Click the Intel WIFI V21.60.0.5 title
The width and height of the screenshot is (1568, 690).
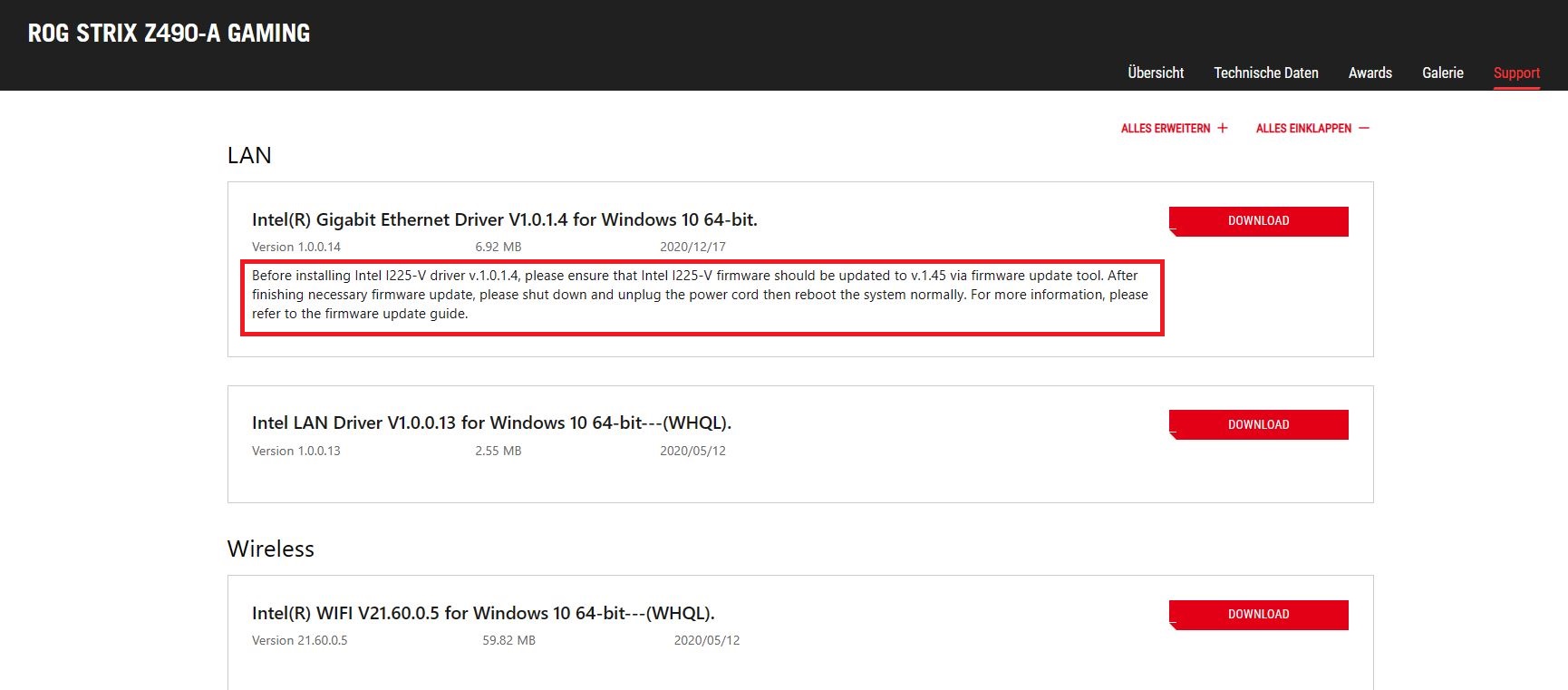(483, 613)
